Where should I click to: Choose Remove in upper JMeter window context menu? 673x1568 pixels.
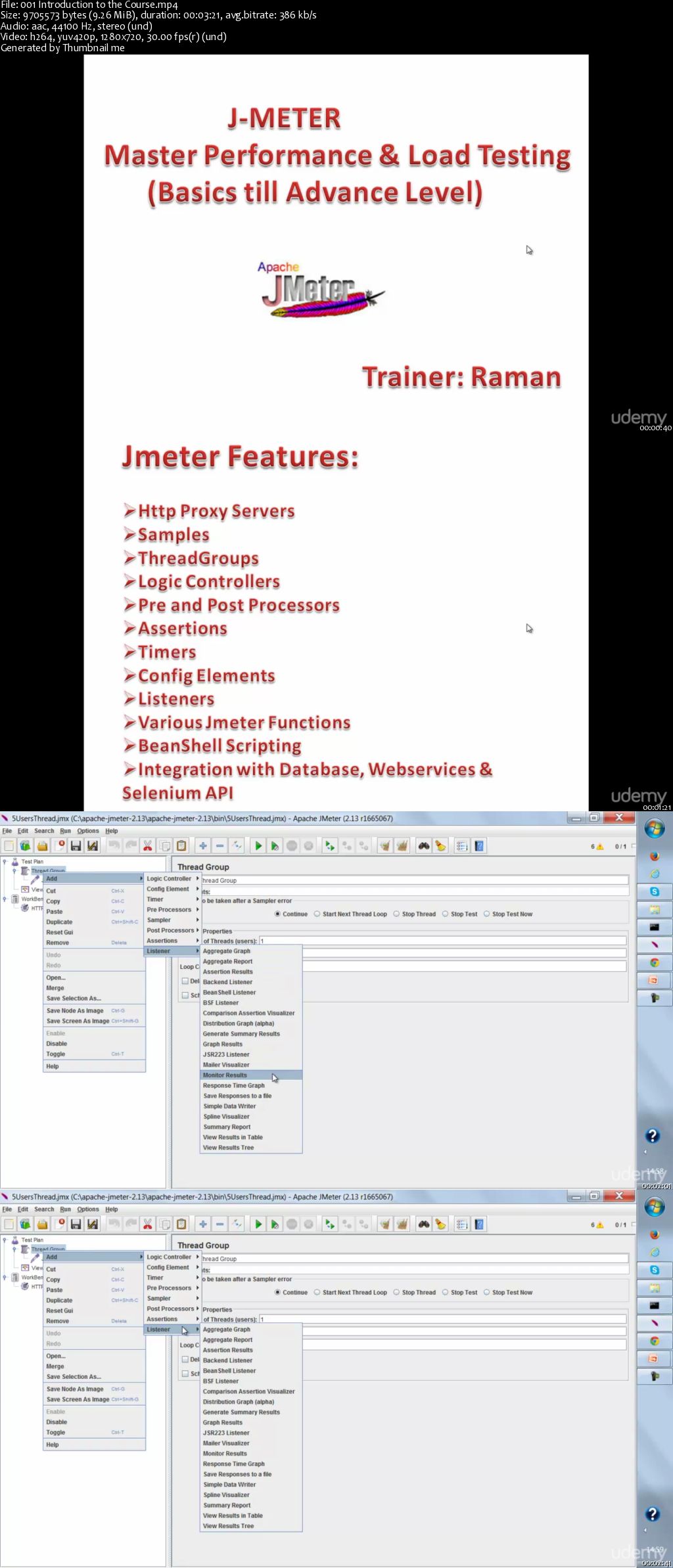pyautogui.click(x=93, y=943)
